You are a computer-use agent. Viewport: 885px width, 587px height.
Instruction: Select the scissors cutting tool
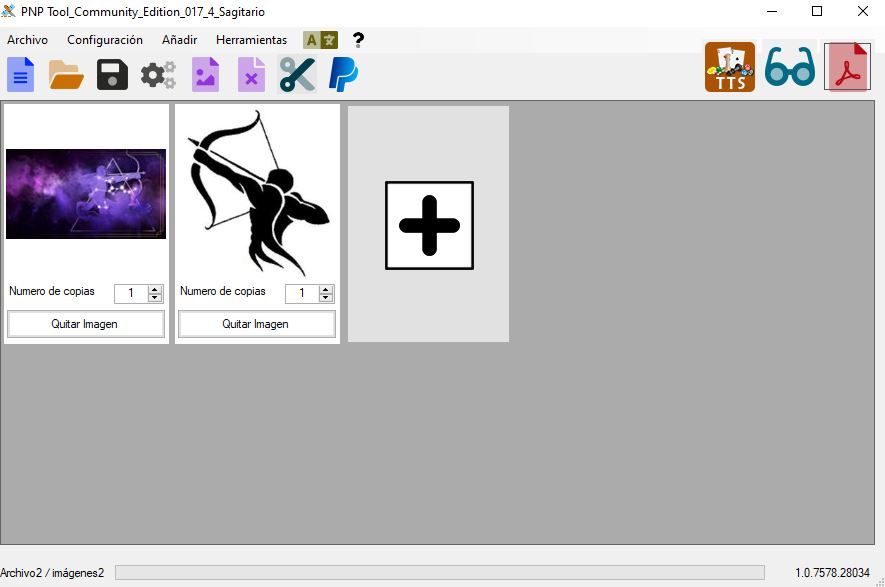click(296, 74)
